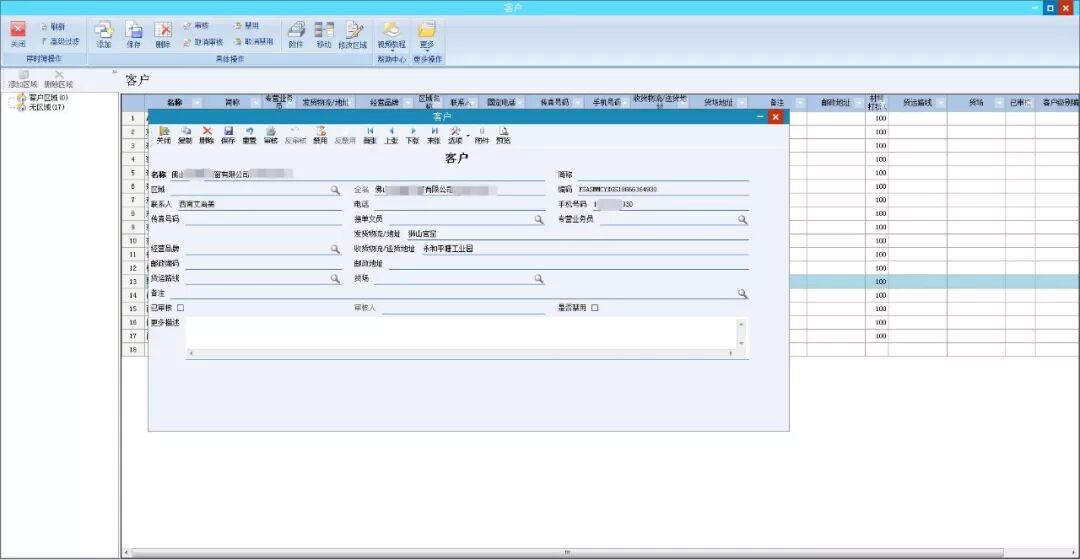This screenshot has width=1080, height=559.
Task: Click the 添加 add icon in ribbon
Action: tap(104, 34)
